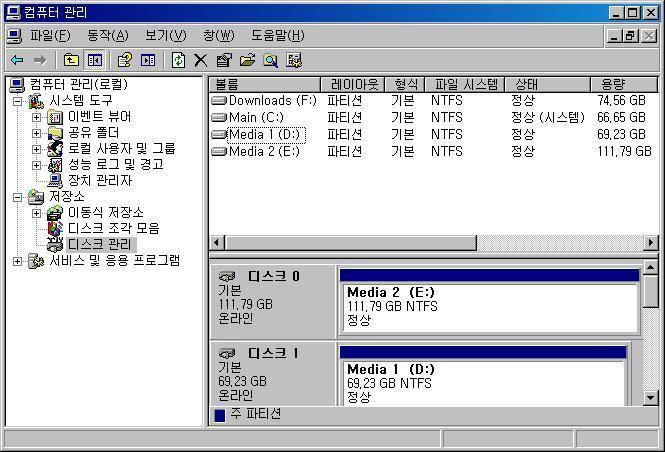Click the Refresh toolbar icon
The image size is (665, 452).
coord(179,60)
